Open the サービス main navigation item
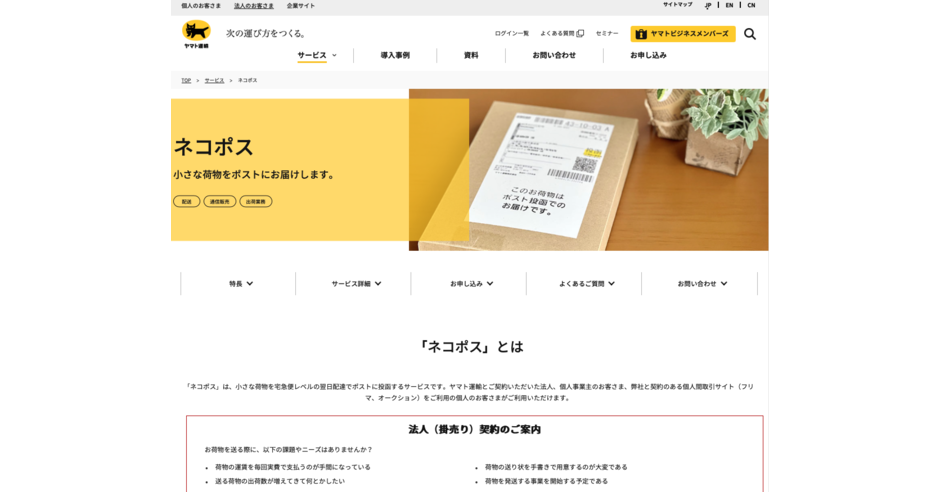 pyautogui.click(x=312, y=55)
